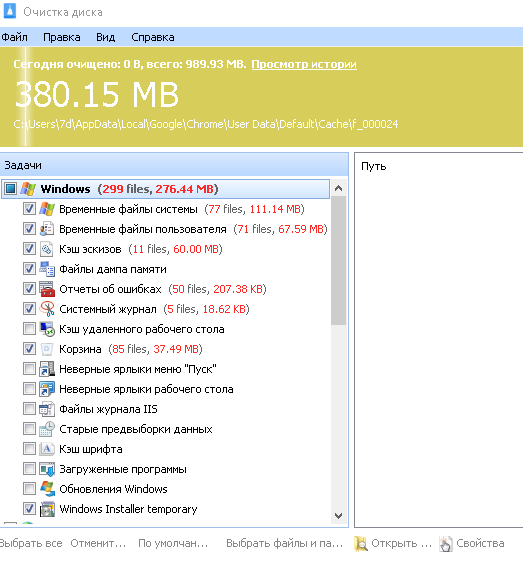Toggle the Windows group checkbox

pos(10,188)
